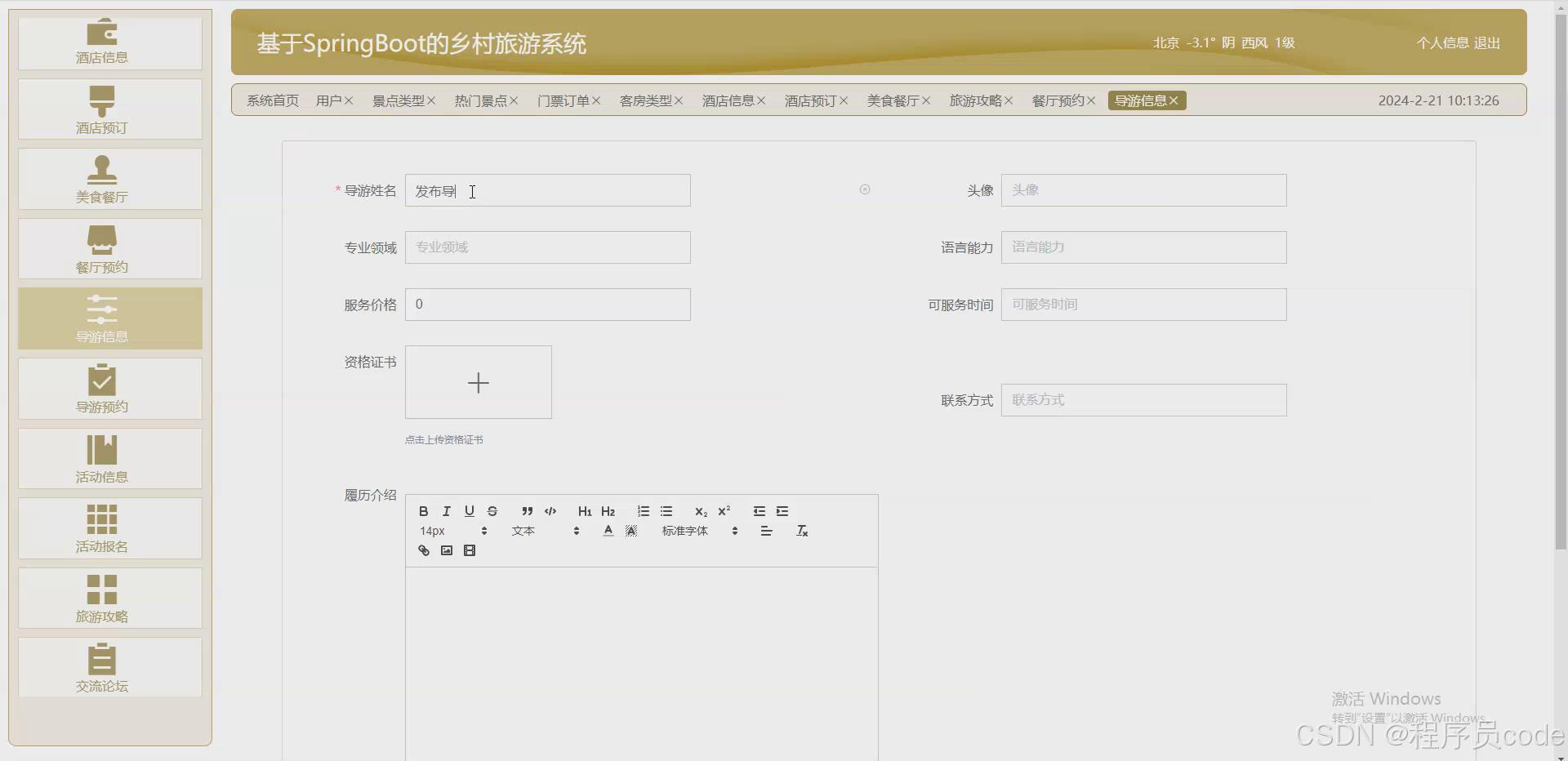Apply italic formatting in the rich text editor
Viewport: 1568px width, 761px height.
pos(447,511)
